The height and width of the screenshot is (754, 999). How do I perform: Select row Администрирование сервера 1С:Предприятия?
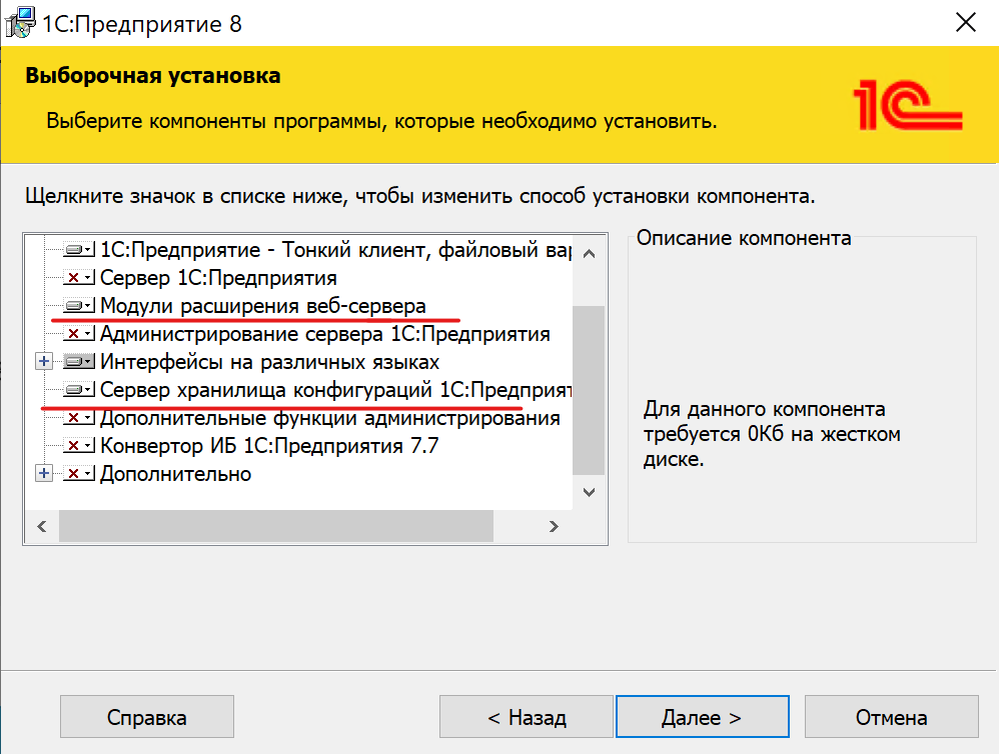(325, 334)
